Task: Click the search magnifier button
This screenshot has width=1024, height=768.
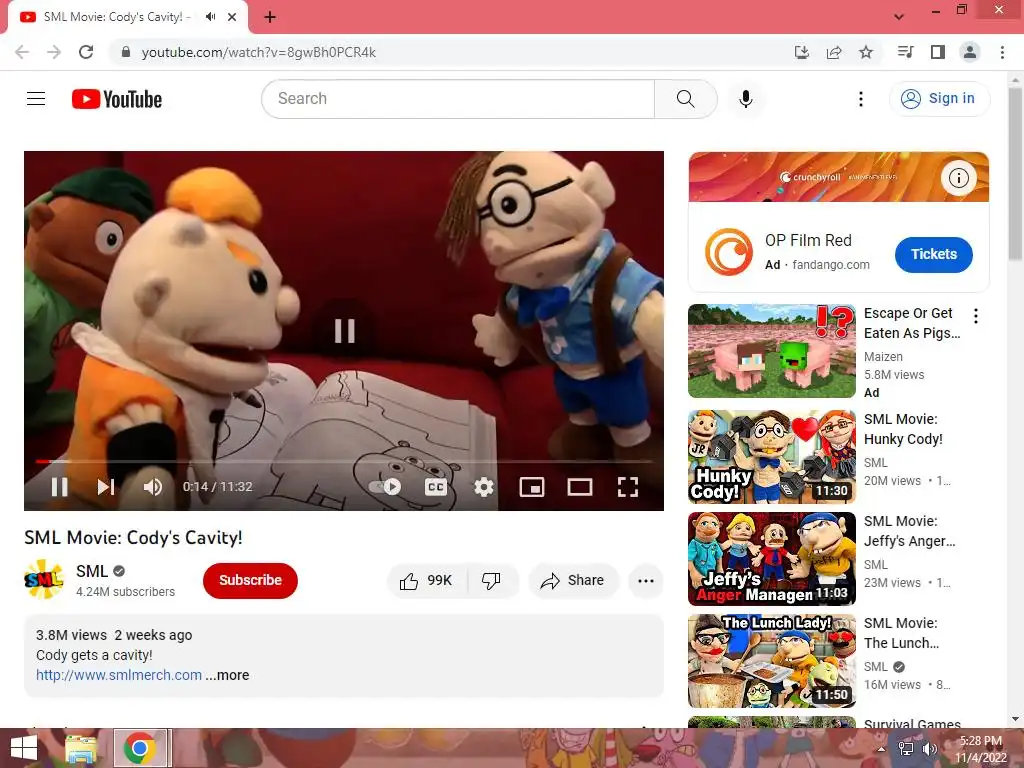Action: (685, 99)
